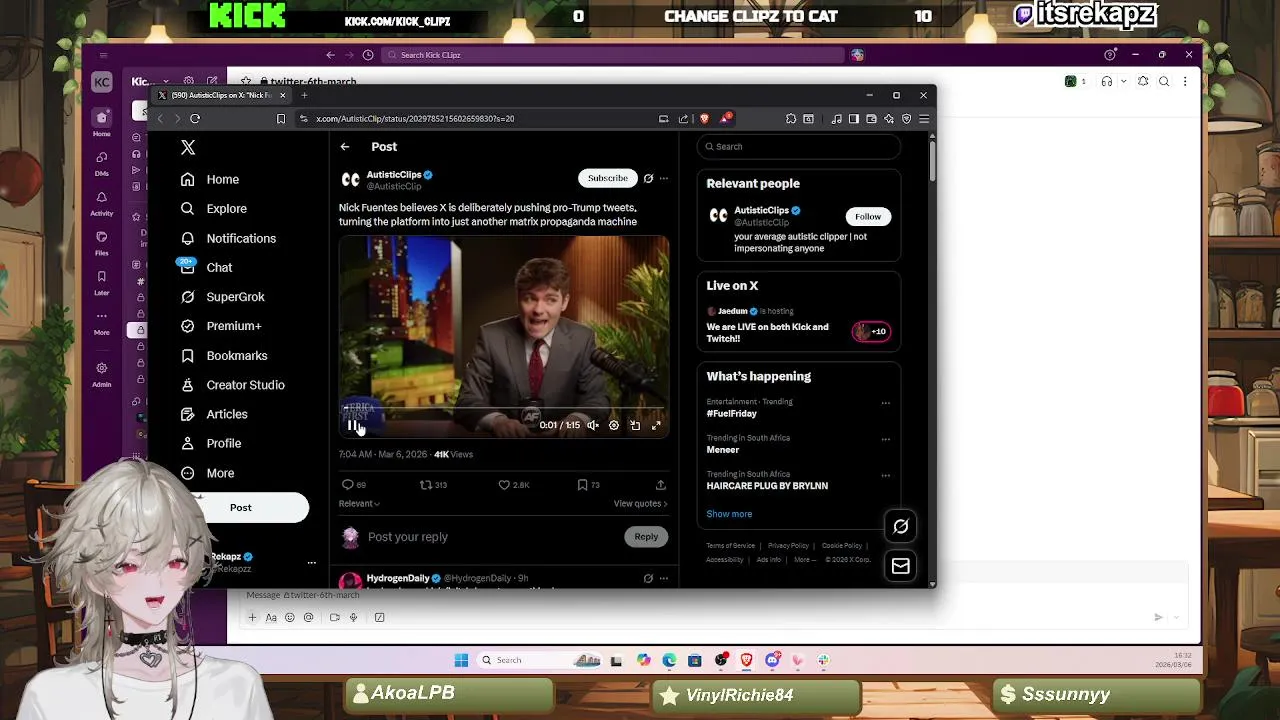Open a new Brave tab
Screen dimensions: 1280x720
(304, 95)
